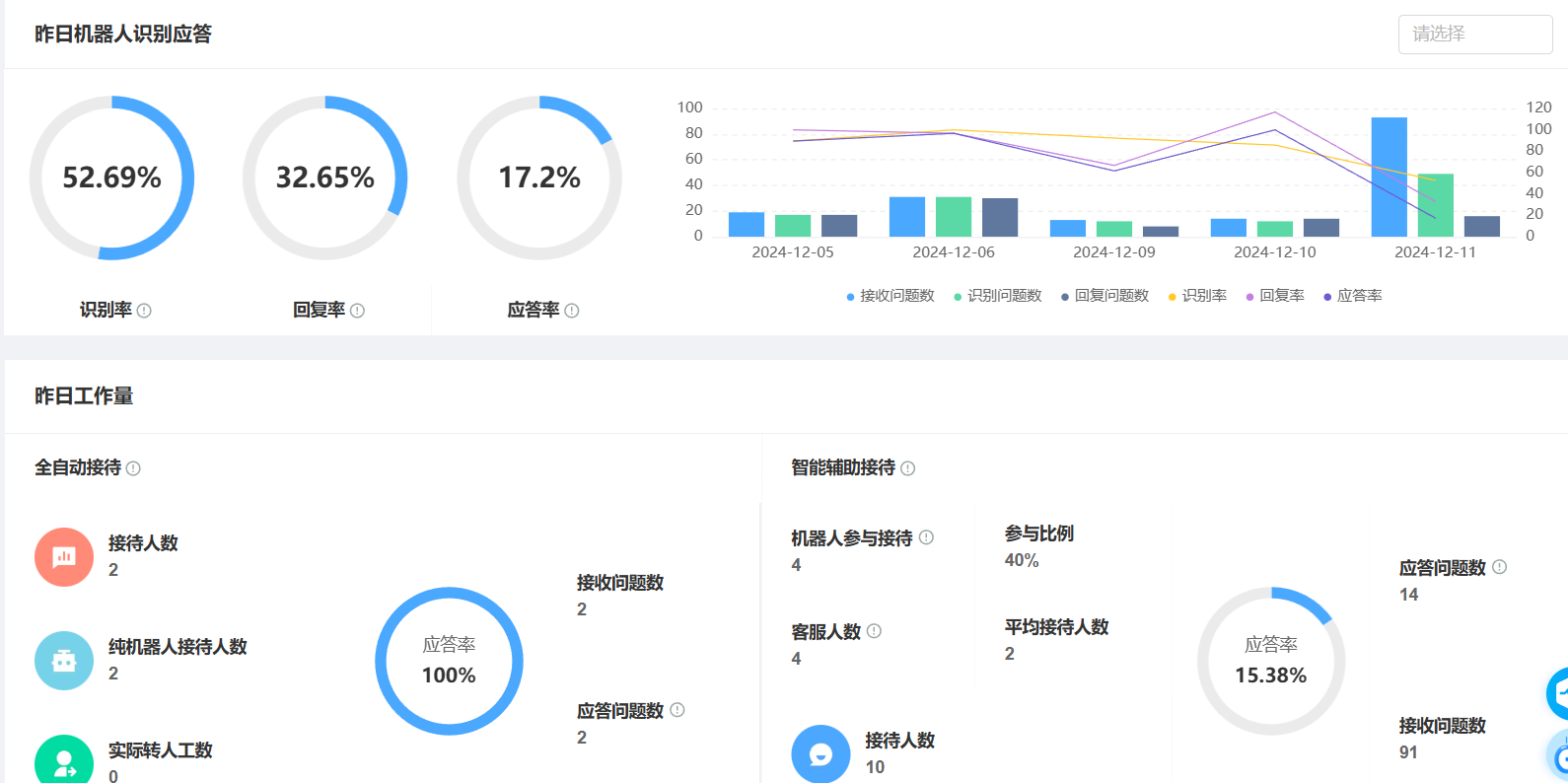Viewport: 1568px width, 783px height.
Task: Toggle 识别率 legend series
Action: click(x=1198, y=296)
